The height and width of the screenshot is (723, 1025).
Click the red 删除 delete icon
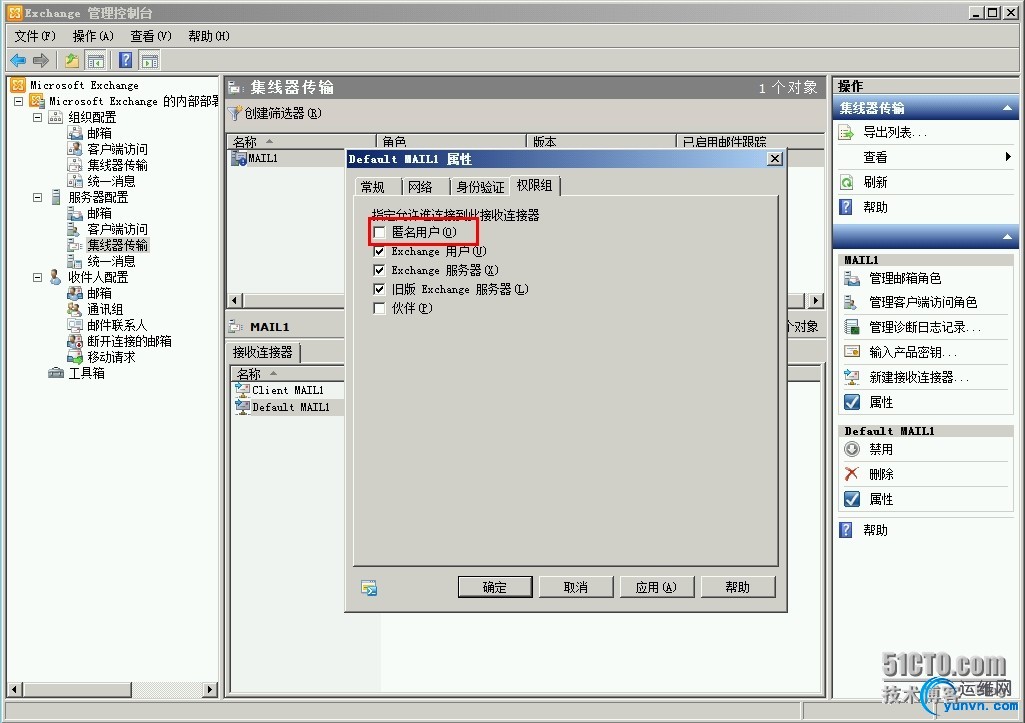(x=851, y=474)
